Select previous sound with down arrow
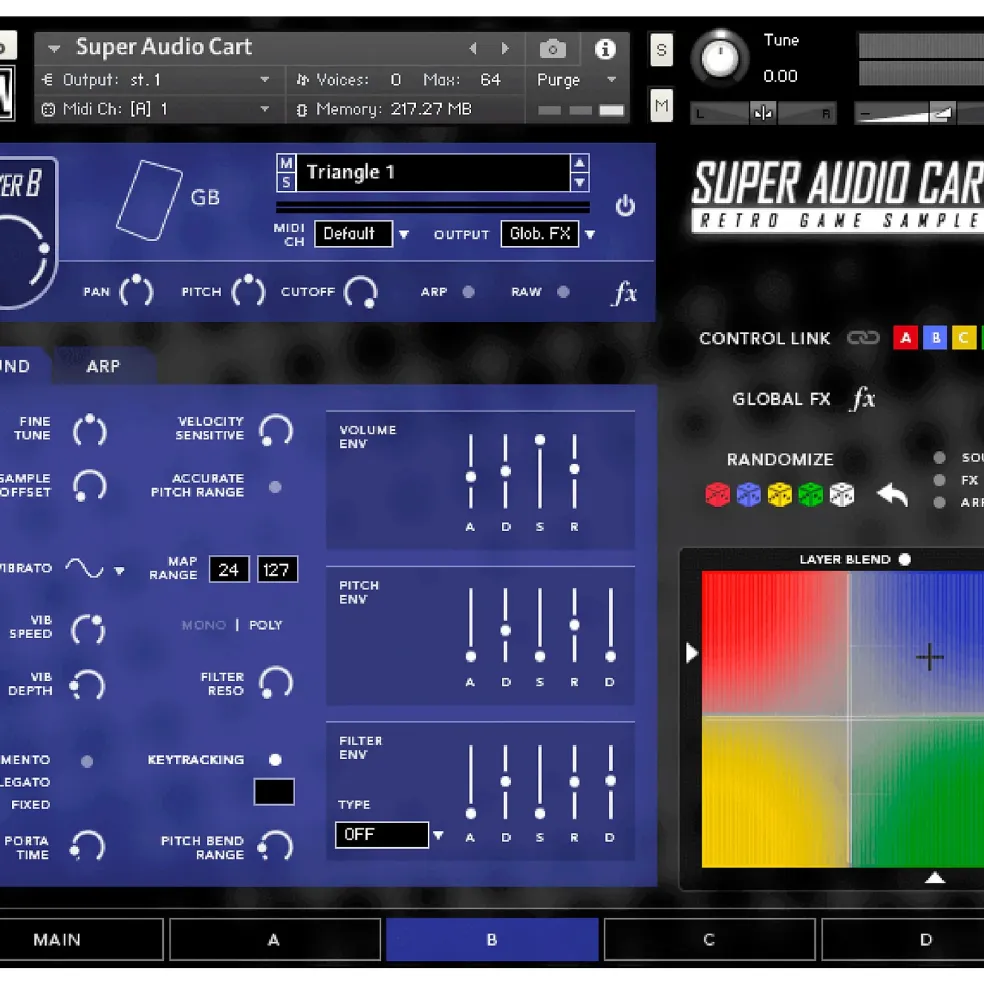Screen dimensions: 984x985 579,182
